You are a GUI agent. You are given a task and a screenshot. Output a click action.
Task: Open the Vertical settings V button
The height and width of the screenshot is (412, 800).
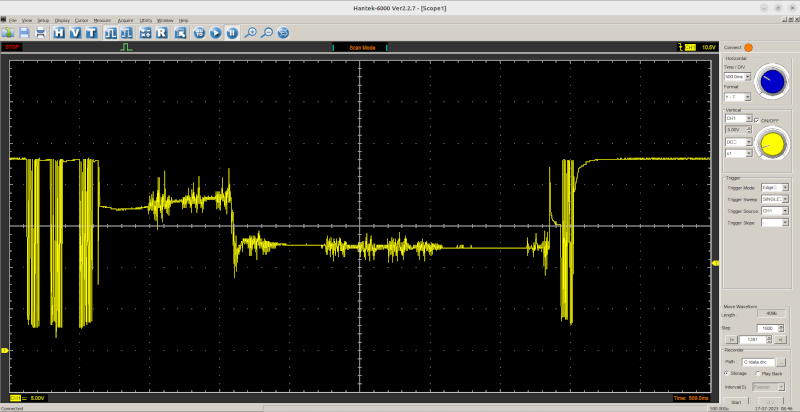coord(74,32)
